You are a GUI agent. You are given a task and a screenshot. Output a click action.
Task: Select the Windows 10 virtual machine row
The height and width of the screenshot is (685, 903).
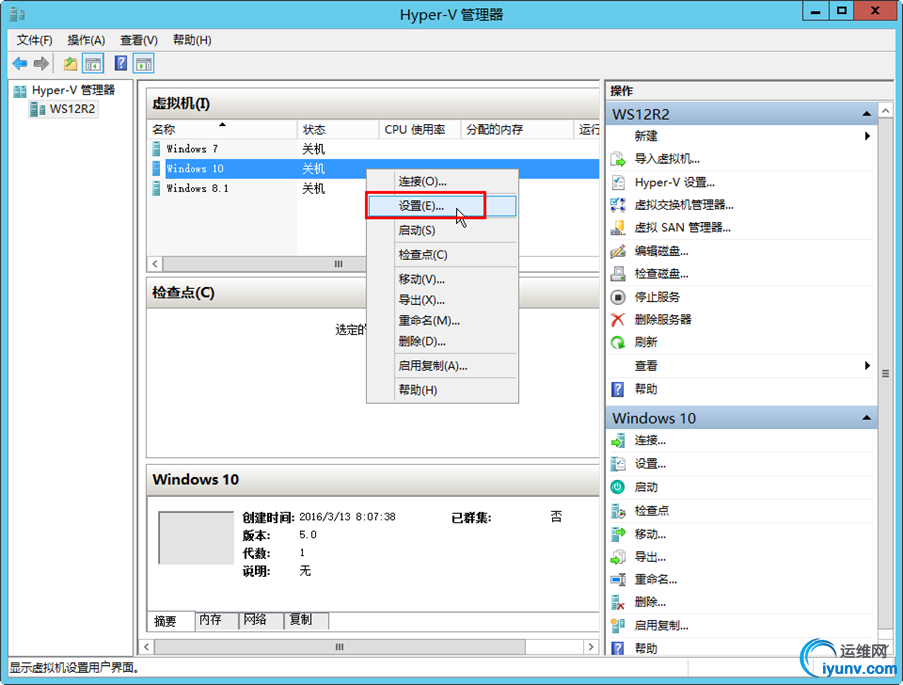373,169
